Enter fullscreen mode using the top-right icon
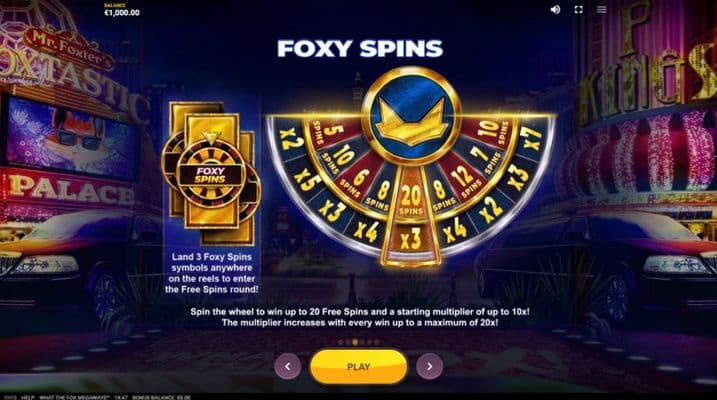The width and height of the screenshot is (717, 400). click(578, 10)
